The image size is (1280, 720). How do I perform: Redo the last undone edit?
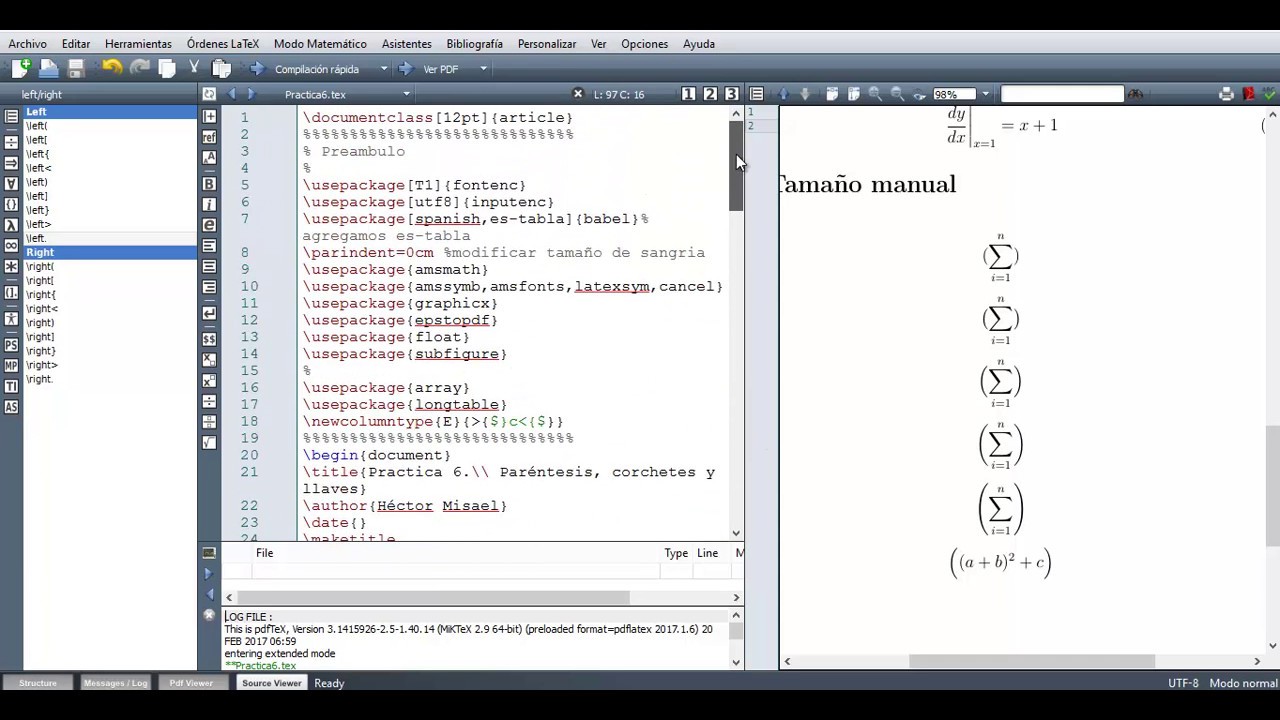click(x=139, y=68)
